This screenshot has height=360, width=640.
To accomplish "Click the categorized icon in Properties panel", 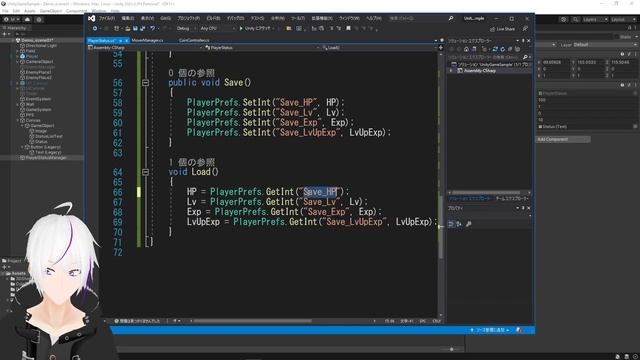I will pyautogui.click(x=451, y=224).
